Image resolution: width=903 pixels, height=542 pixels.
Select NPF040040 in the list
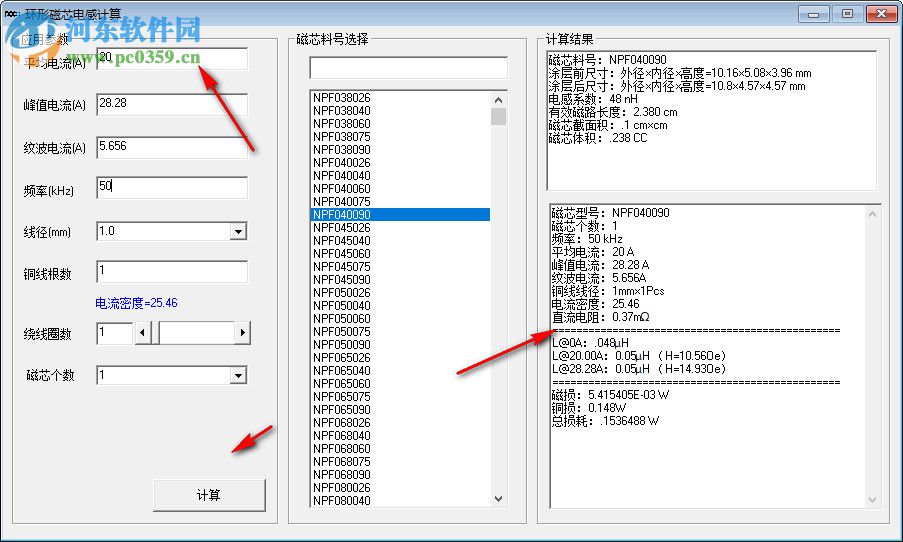tap(400, 176)
